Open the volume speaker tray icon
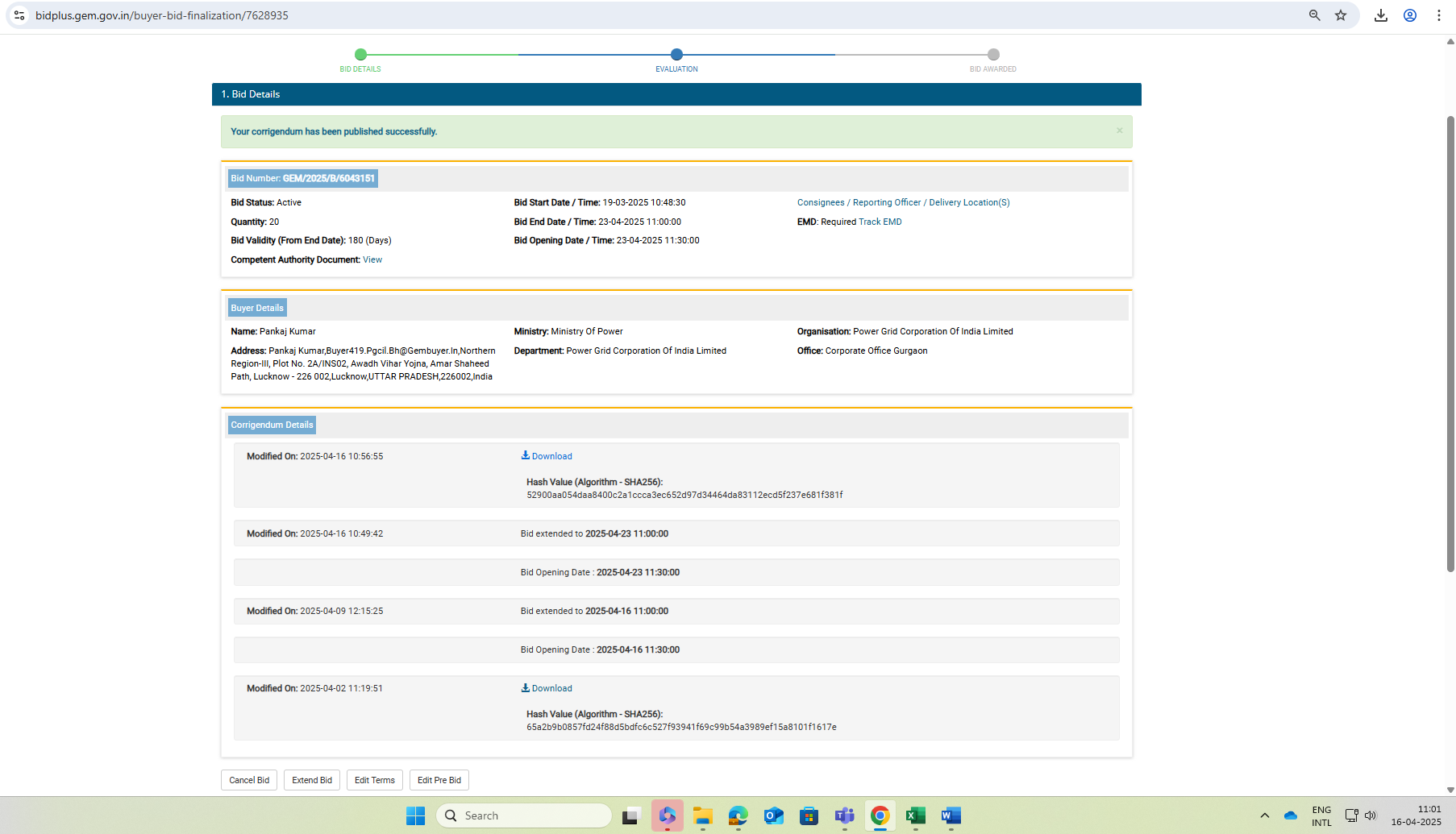The width and height of the screenshot is (1456, 834). coord(1371,815)
